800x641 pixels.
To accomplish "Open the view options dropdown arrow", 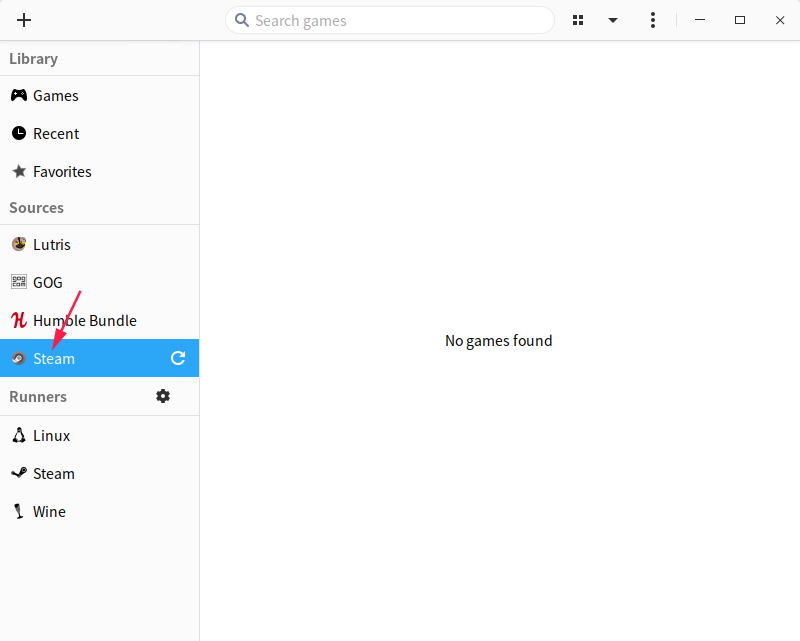I will [613, 20].
